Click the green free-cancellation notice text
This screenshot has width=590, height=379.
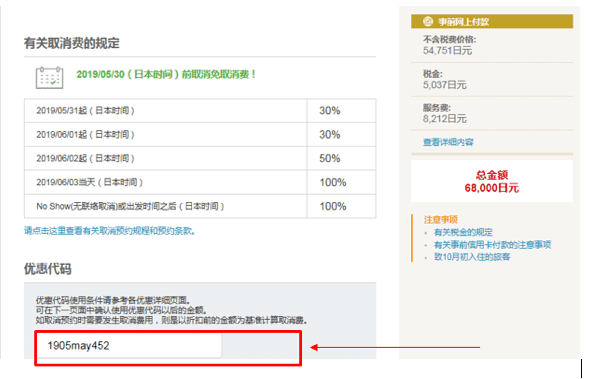pyautogui.click(x=166, y=74)
